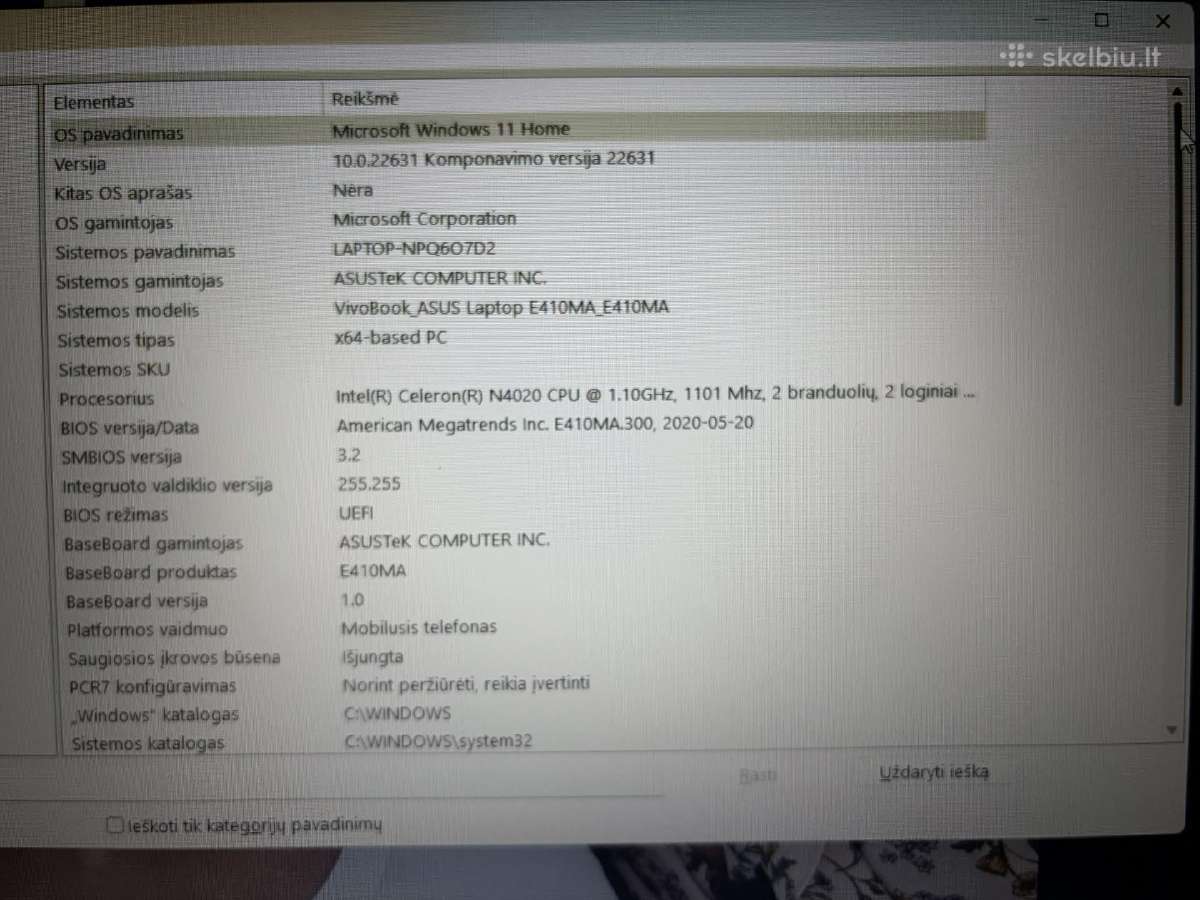Select the 'OS pavadinimas' row
This screenshot has width=1200, height=900.
coord(518,130)
